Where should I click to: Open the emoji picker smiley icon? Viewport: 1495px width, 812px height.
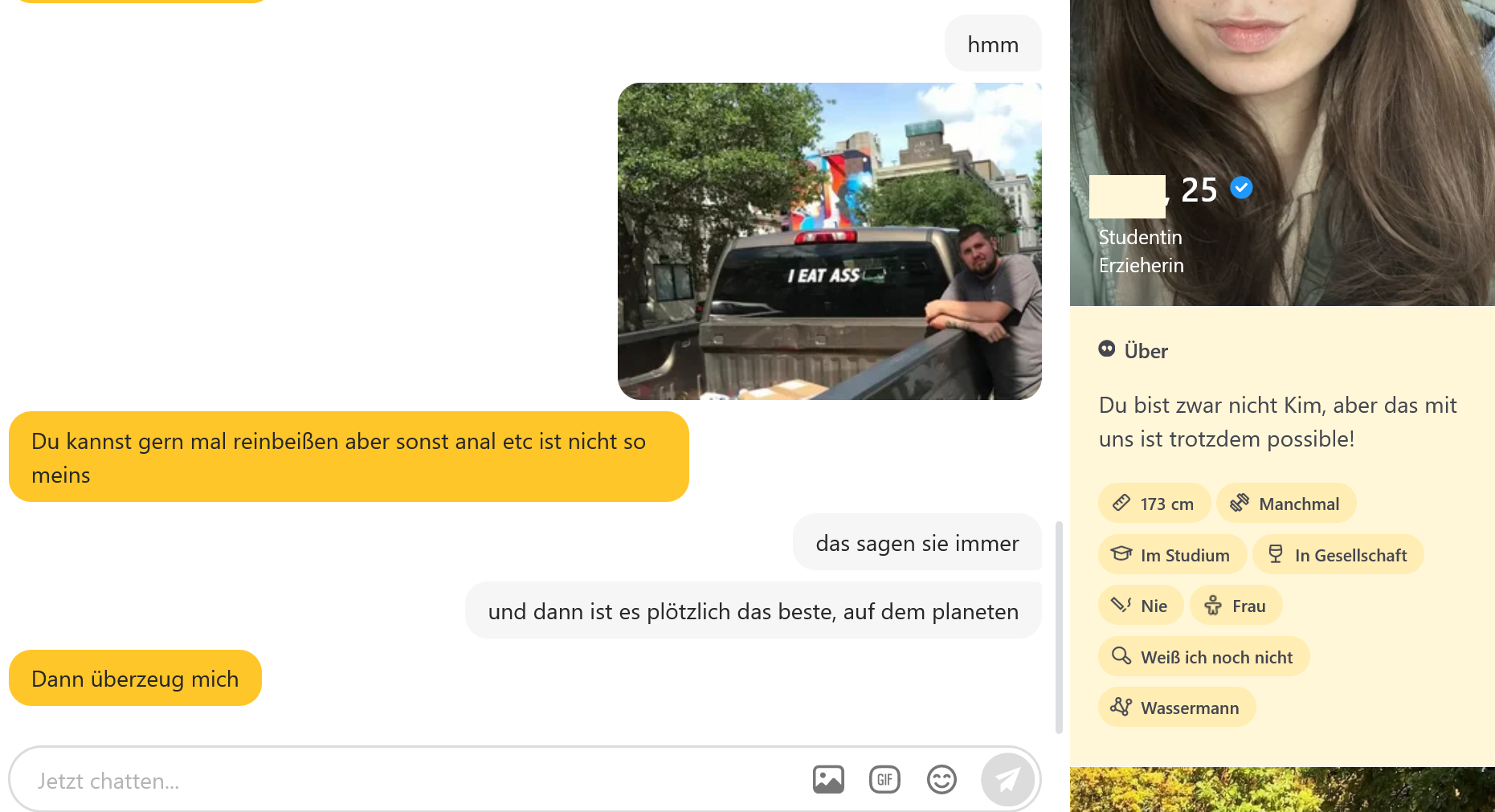[x=942, y=779]
